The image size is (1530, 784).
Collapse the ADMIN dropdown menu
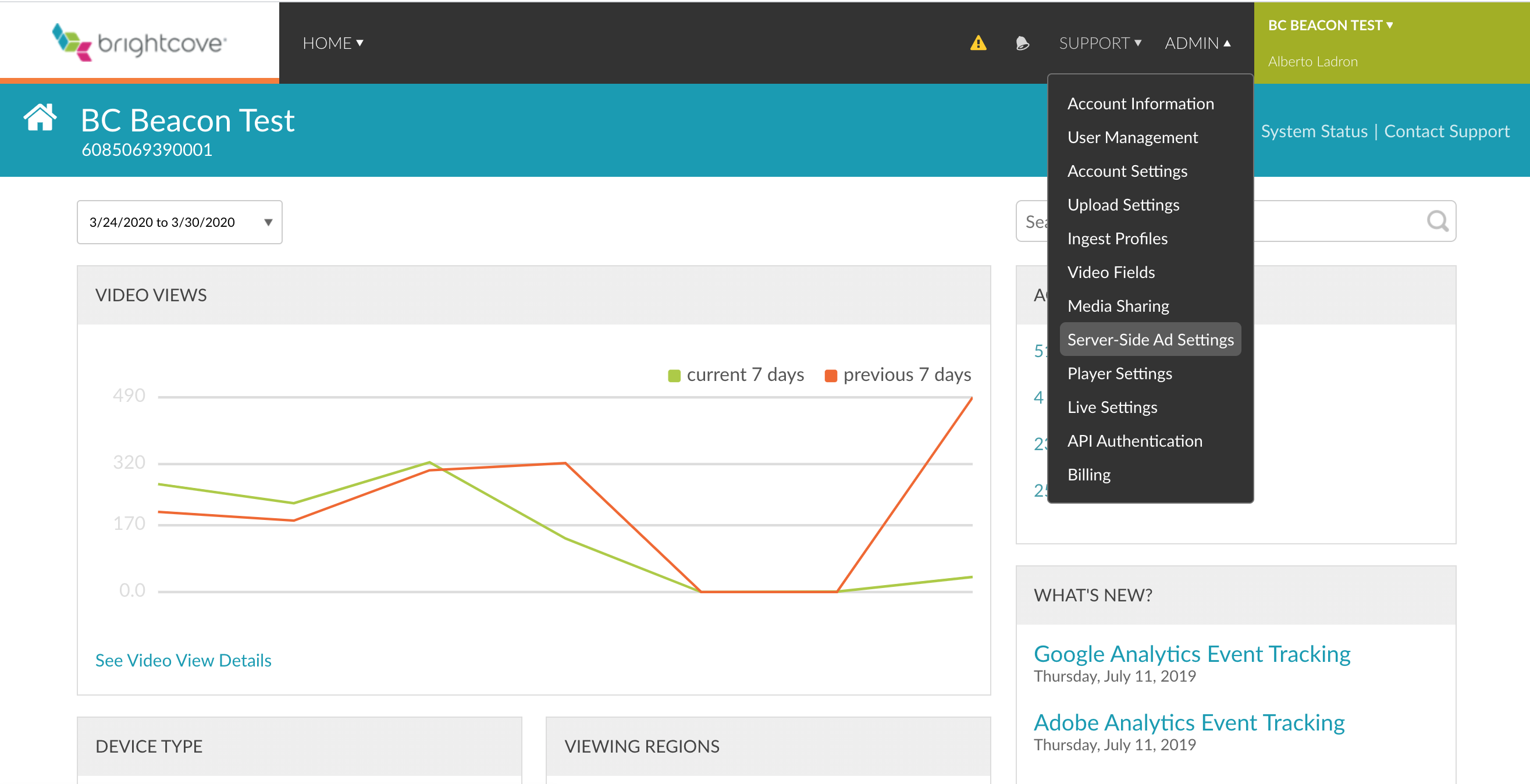pyautogui.click(x=1197, y=43)
